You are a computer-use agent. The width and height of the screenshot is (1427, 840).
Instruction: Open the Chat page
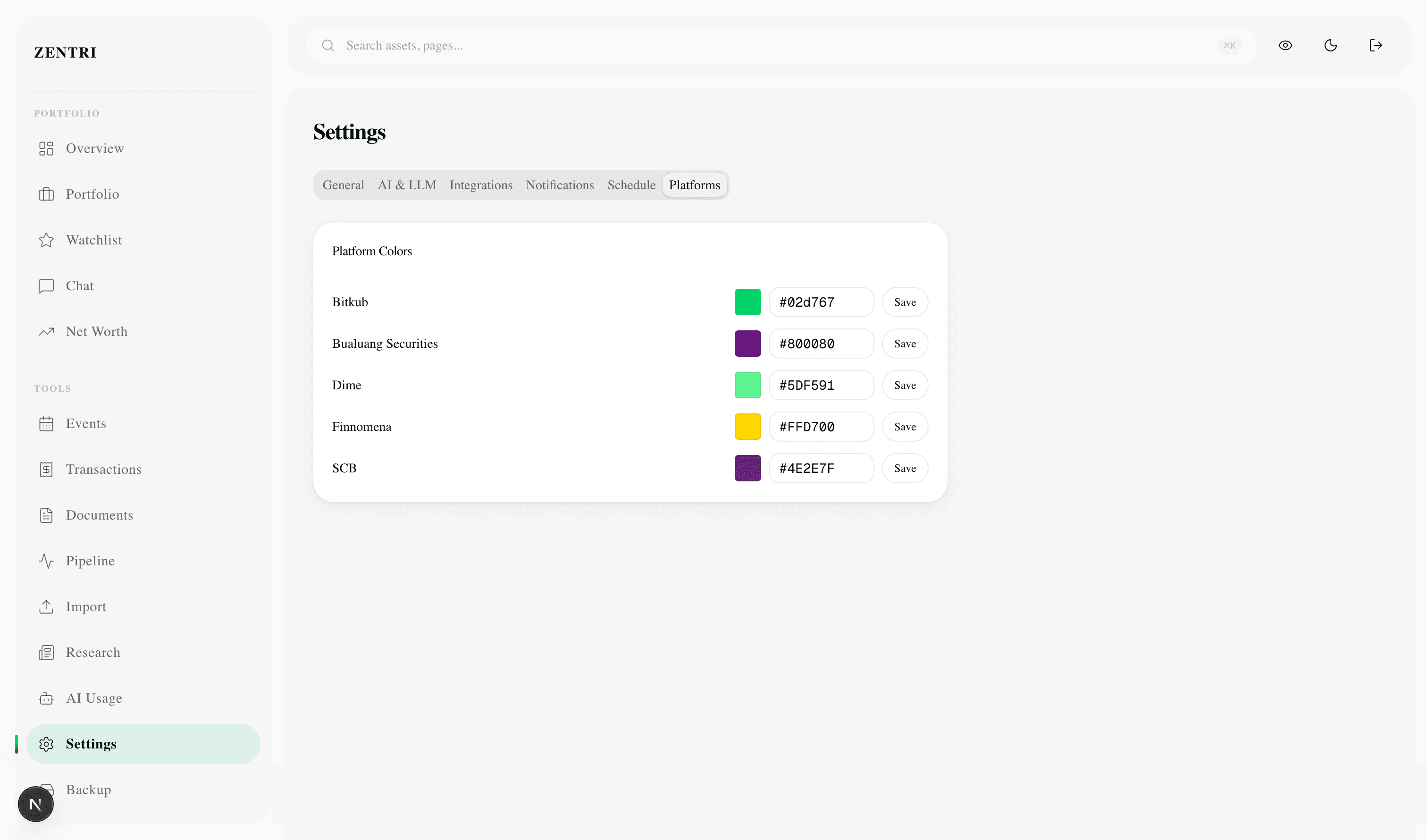(x=143, y=286)
